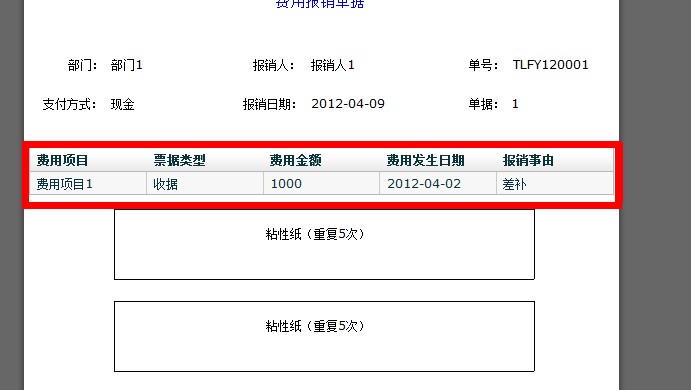The image size is (691, 390).
Task: Select the 差补 reason cell
Action: [x=555, y=183]
